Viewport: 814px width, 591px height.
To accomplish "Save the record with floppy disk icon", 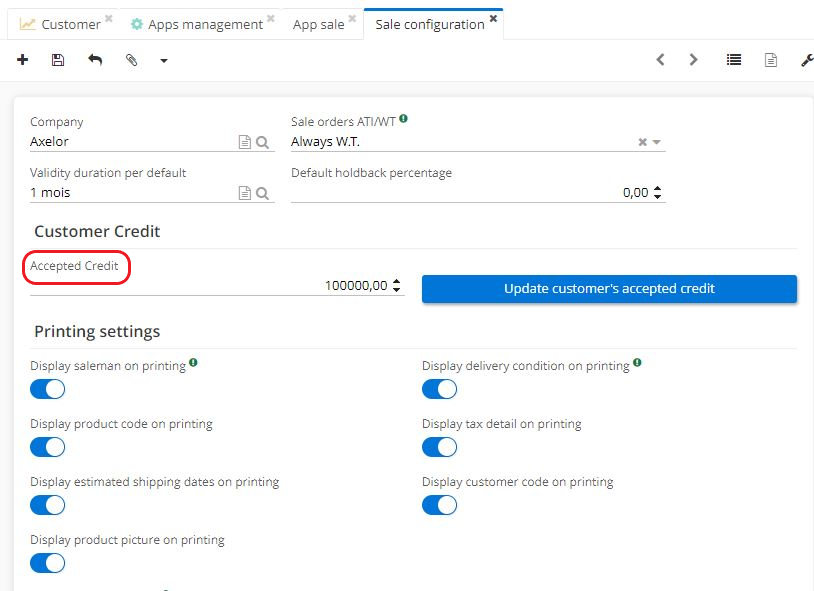I will pyautogui.click(x=58, y=60).
